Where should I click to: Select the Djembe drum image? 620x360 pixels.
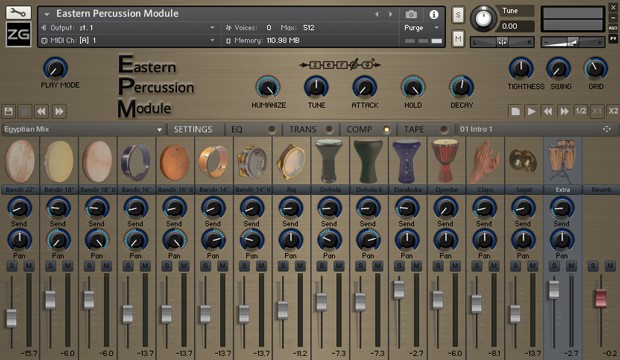[446, 161]
